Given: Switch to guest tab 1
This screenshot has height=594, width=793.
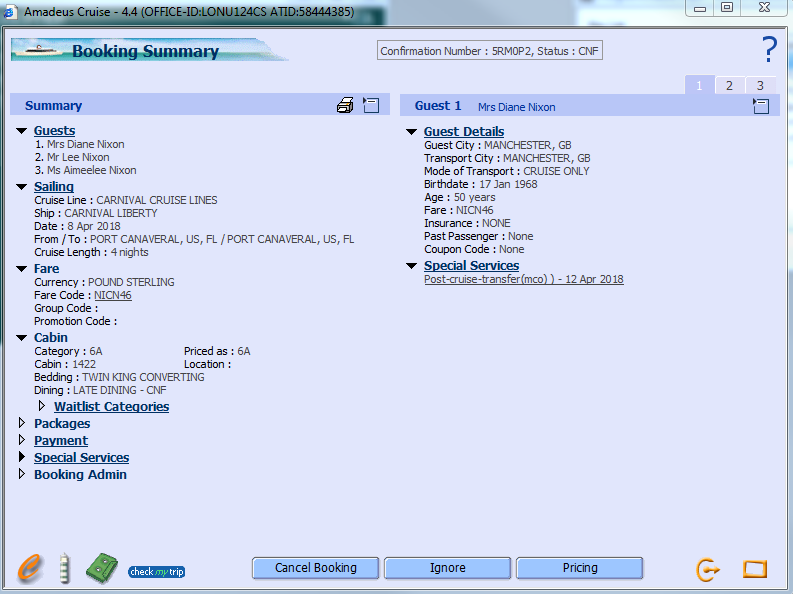Looking at the screenshot, I should coord(699,85).
